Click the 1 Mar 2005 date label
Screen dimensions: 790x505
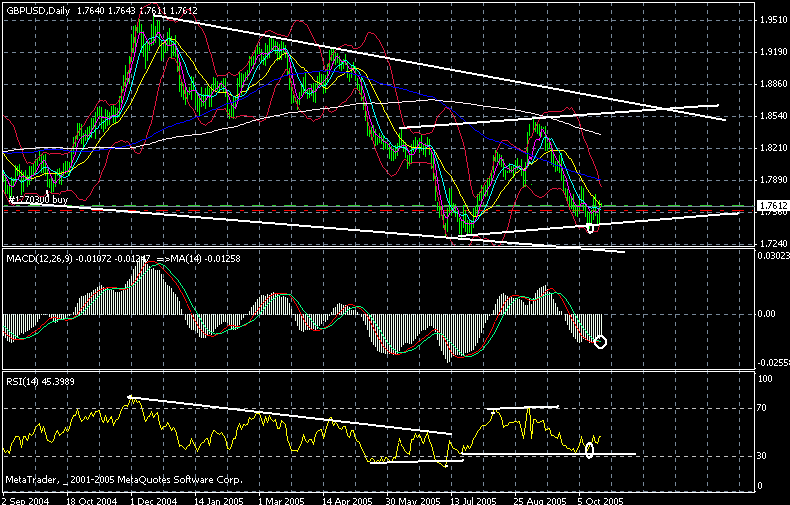click(x=281, y=500)
